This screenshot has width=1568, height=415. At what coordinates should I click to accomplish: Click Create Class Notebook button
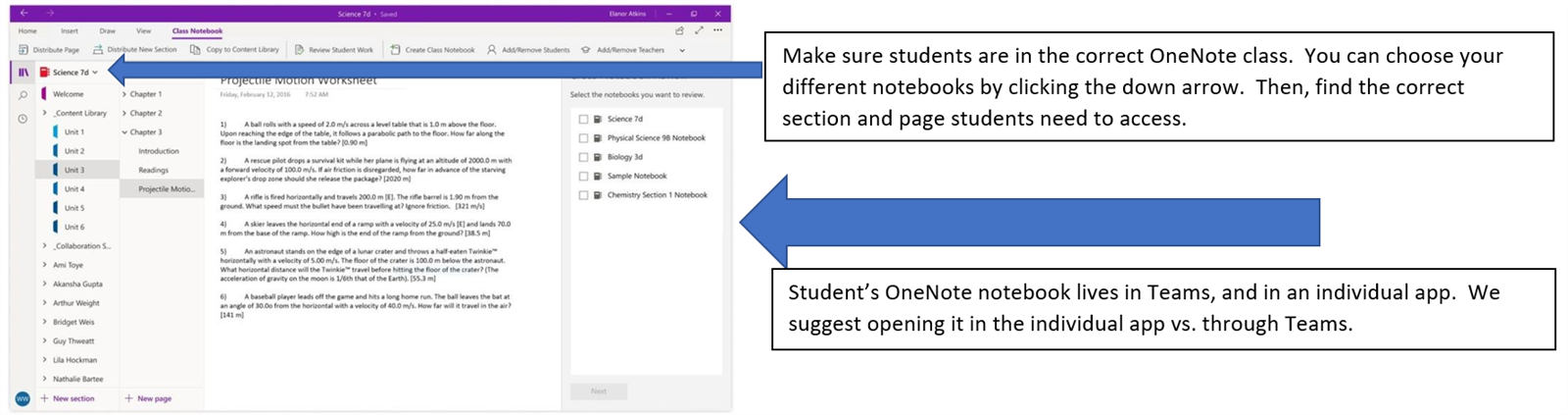[x=432, y=49]
